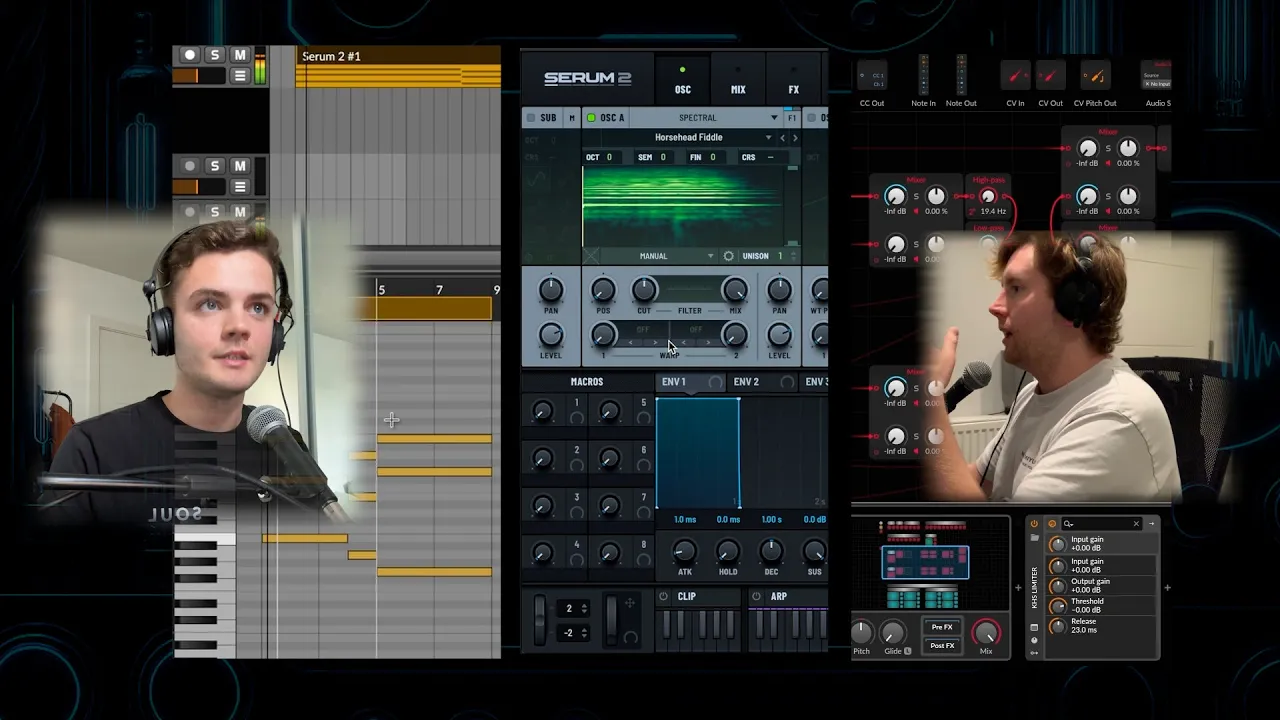Image resolution: width=1280 pixels, height=720 pixels.
Task: Click the wavetable spectral display
Action: (x=684, y=206)
